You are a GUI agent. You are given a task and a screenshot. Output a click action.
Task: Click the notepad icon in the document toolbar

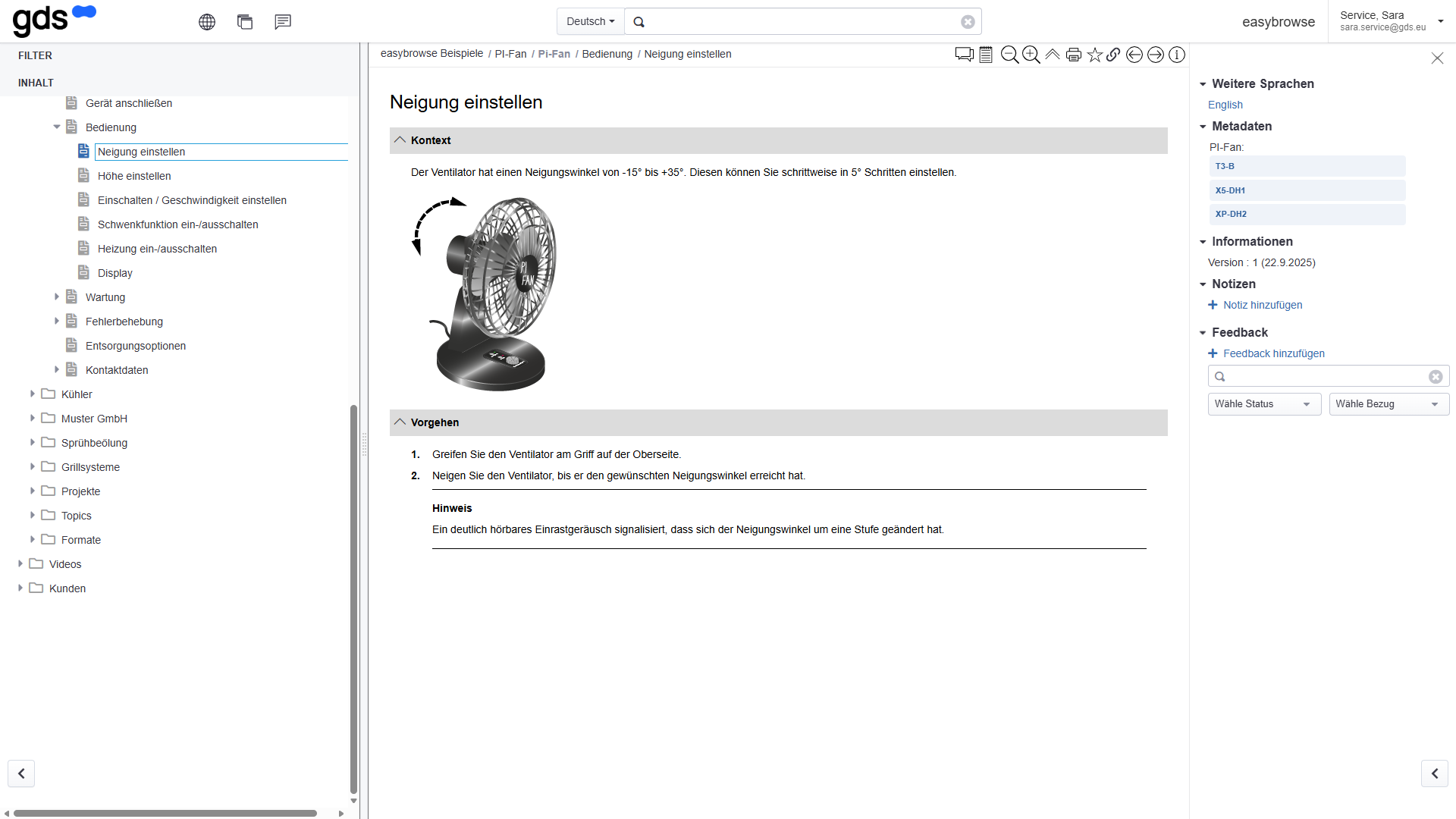coord(986,55)
